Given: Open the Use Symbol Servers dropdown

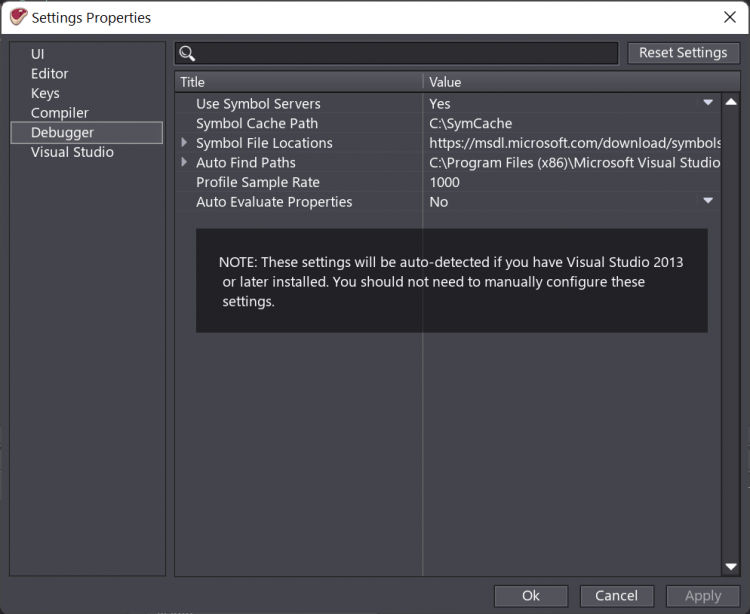Looking at the screenshot, I should (x=708, y=103).
